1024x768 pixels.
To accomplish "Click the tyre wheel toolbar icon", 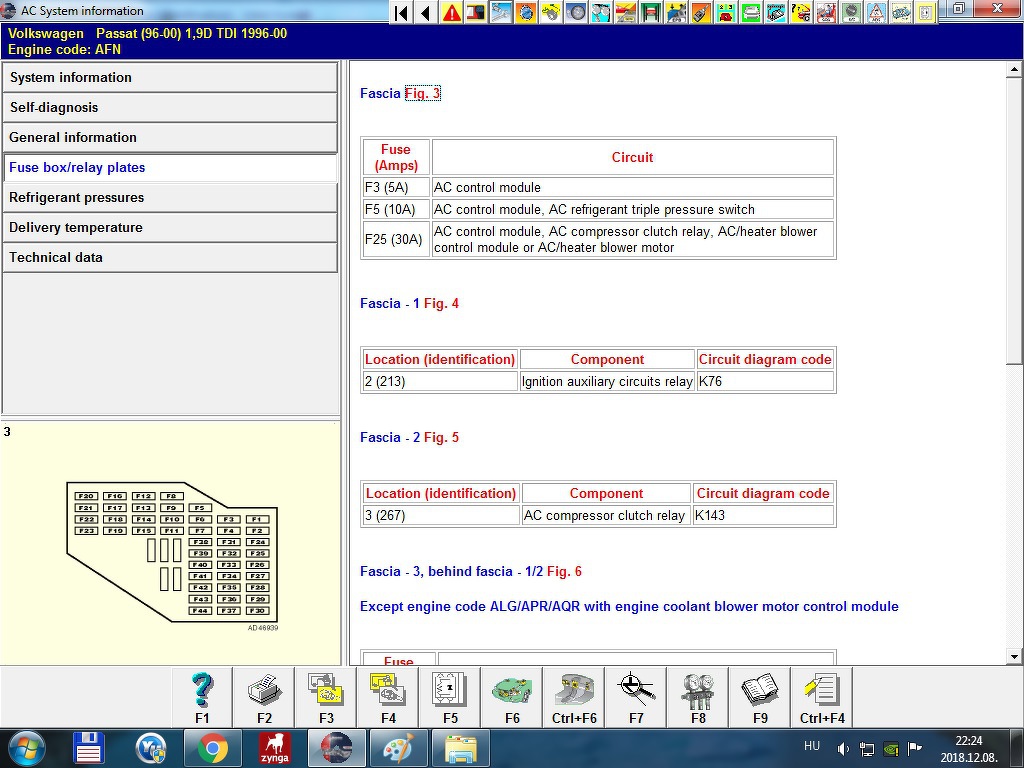I will click(x=576, y=12).
